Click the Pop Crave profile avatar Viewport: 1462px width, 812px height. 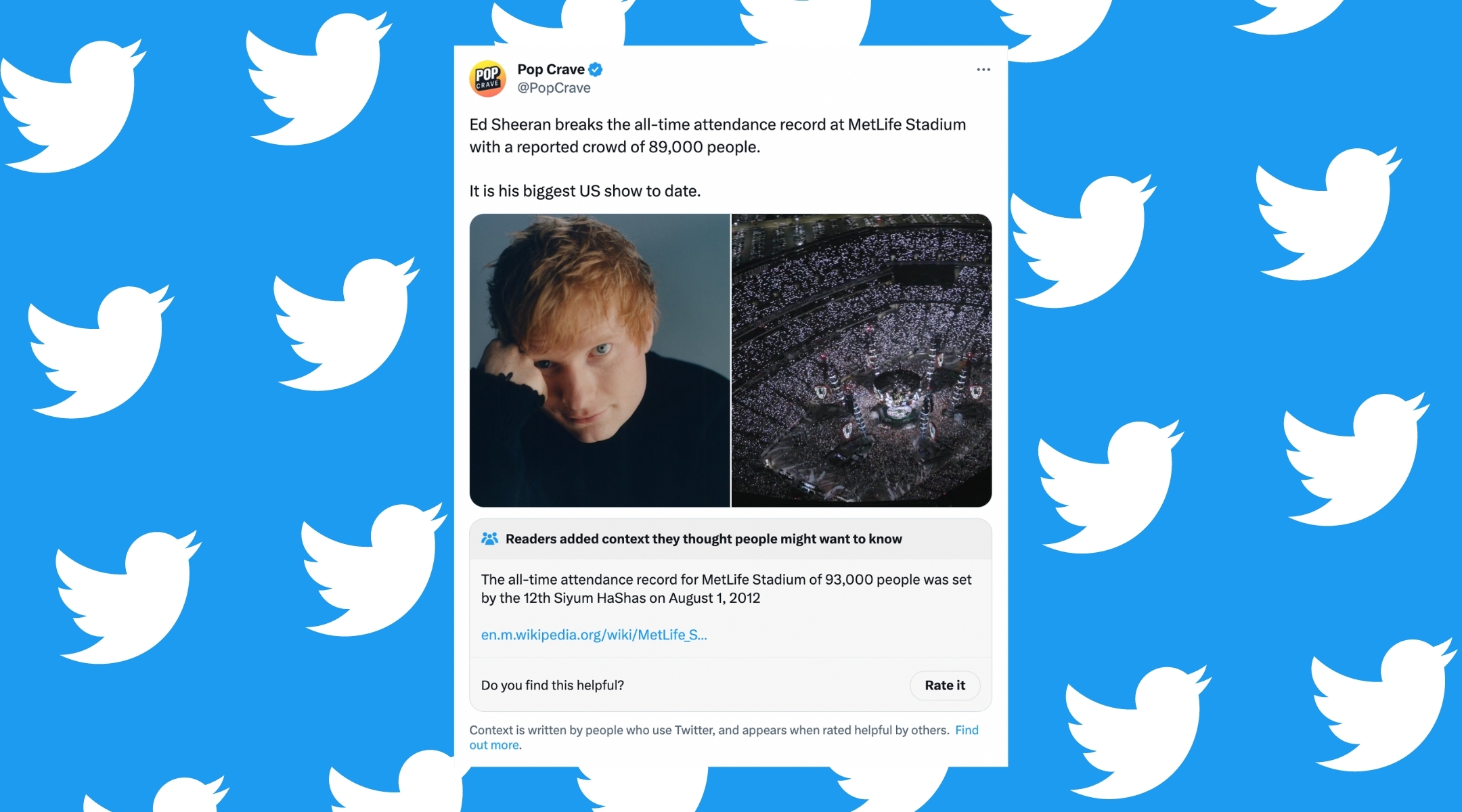(487, 78)
